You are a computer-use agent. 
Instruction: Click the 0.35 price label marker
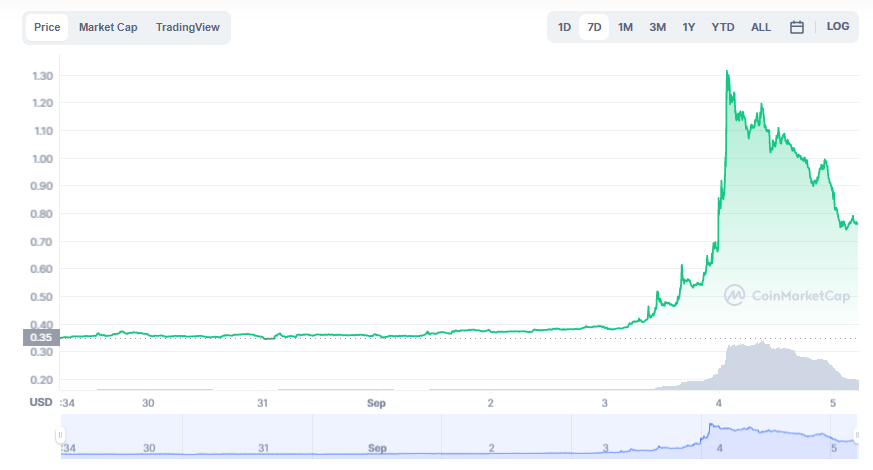click(41, 337)
